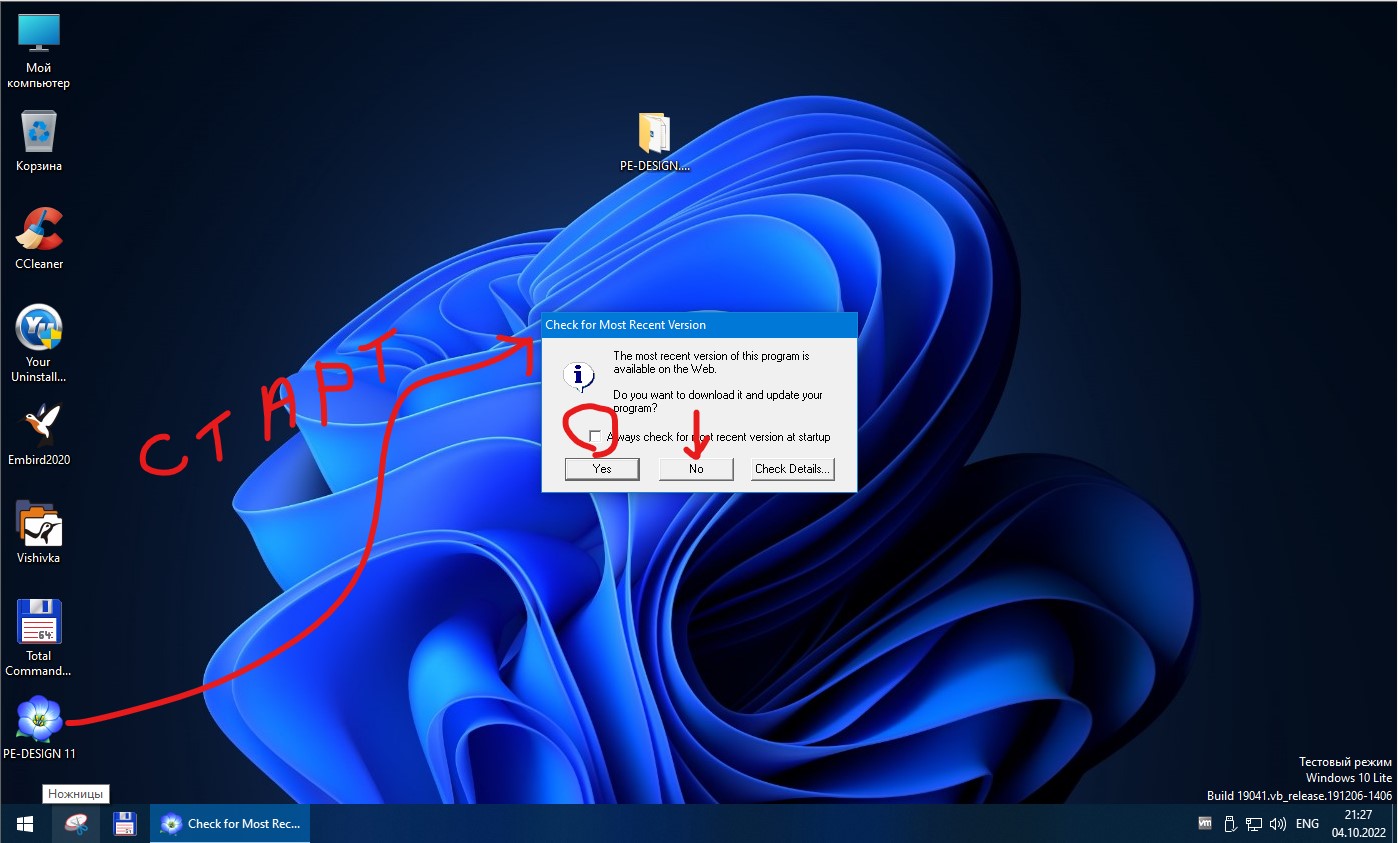
Task: Click No to skip the update
Action: [696, 469]
